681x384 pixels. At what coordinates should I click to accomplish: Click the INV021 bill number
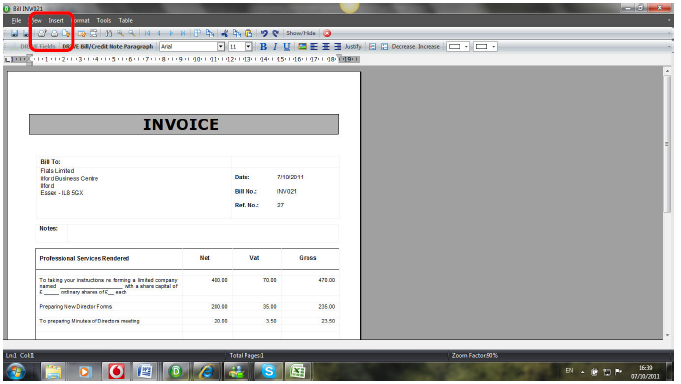click(286, 191)
